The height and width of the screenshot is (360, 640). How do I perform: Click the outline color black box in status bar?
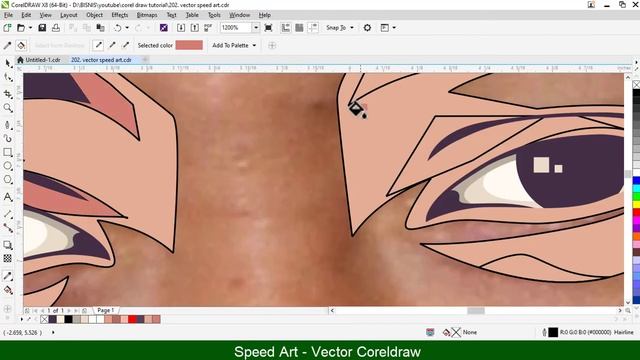553,332
